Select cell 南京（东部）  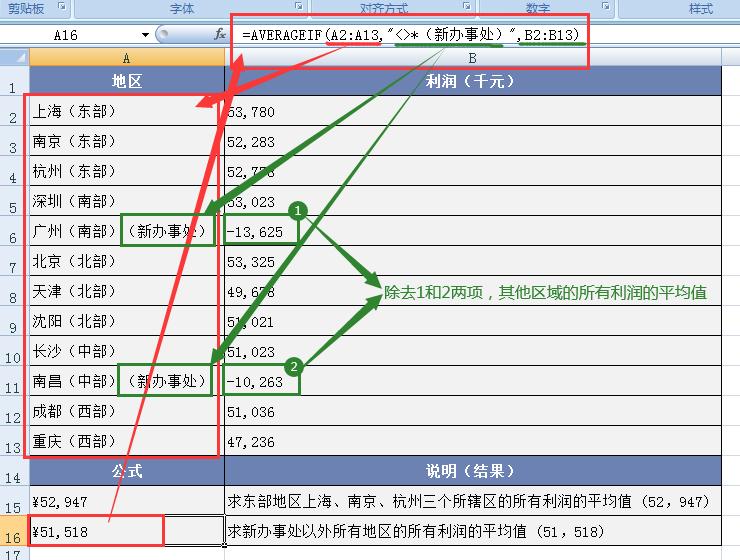click(127, 141)
